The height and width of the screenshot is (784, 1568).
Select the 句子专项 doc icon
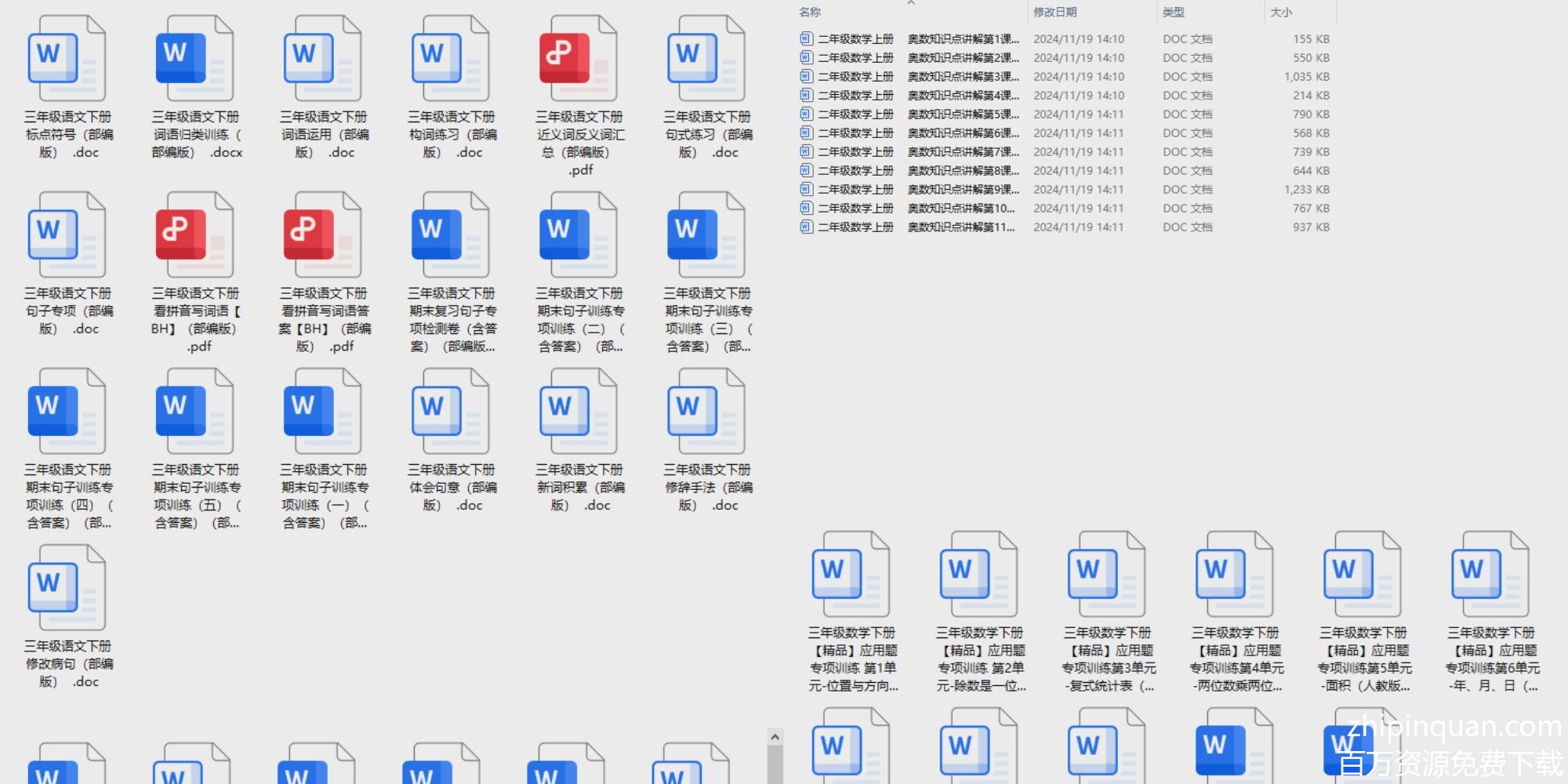pos(67,235)
